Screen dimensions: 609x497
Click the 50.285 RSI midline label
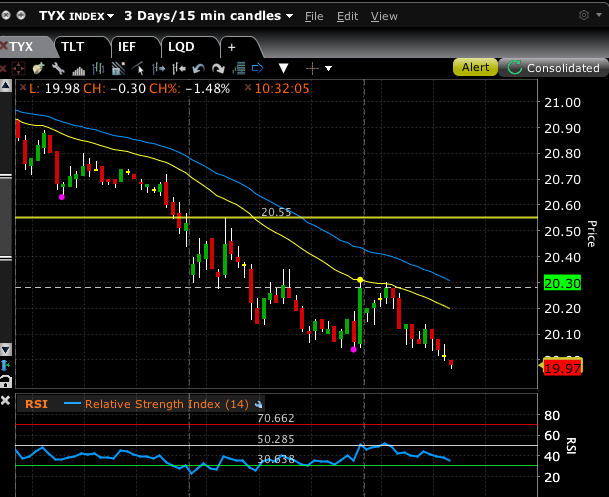276,439
